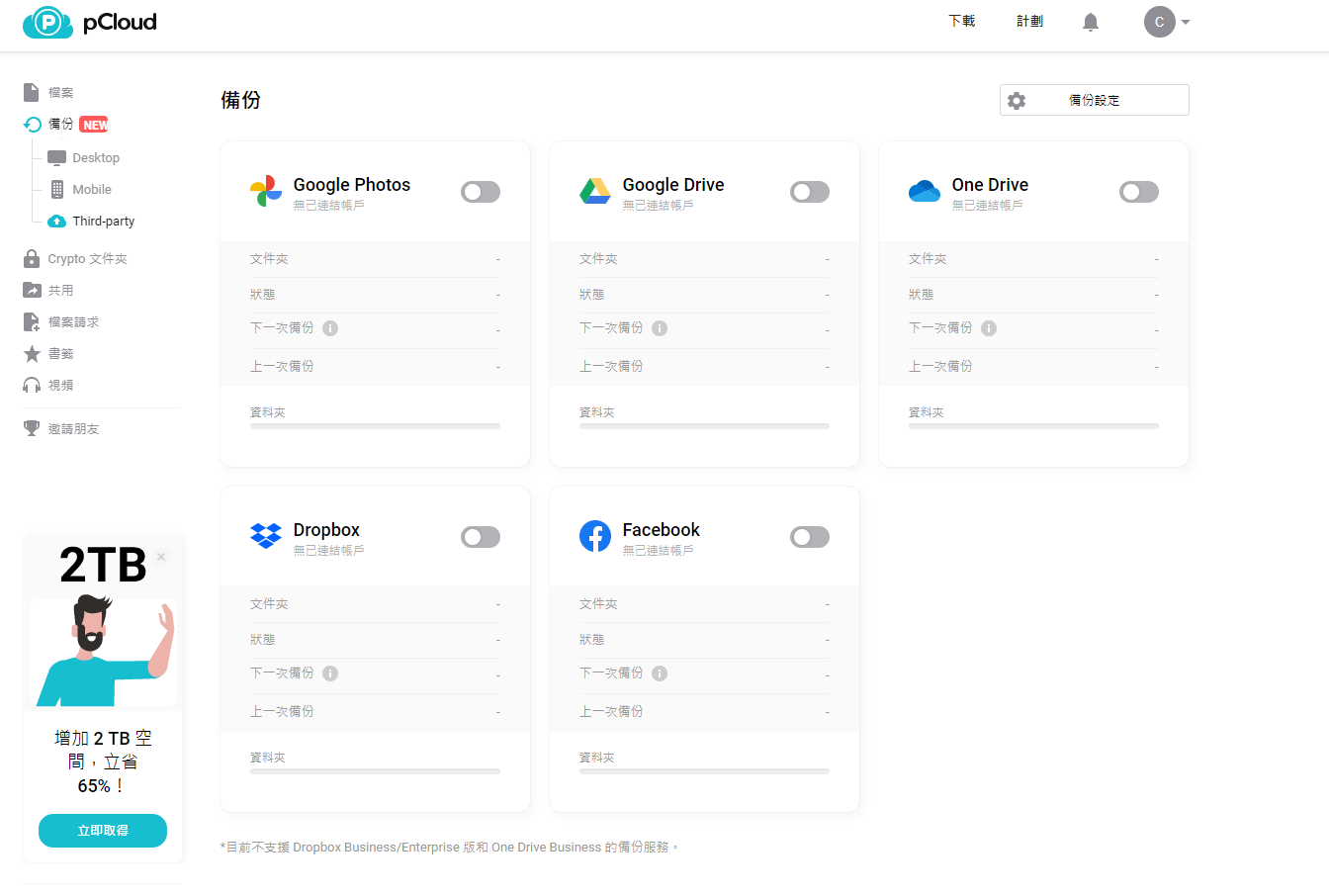
Task: Enable the Google Photos backup toggle
Action: [481, 192]
